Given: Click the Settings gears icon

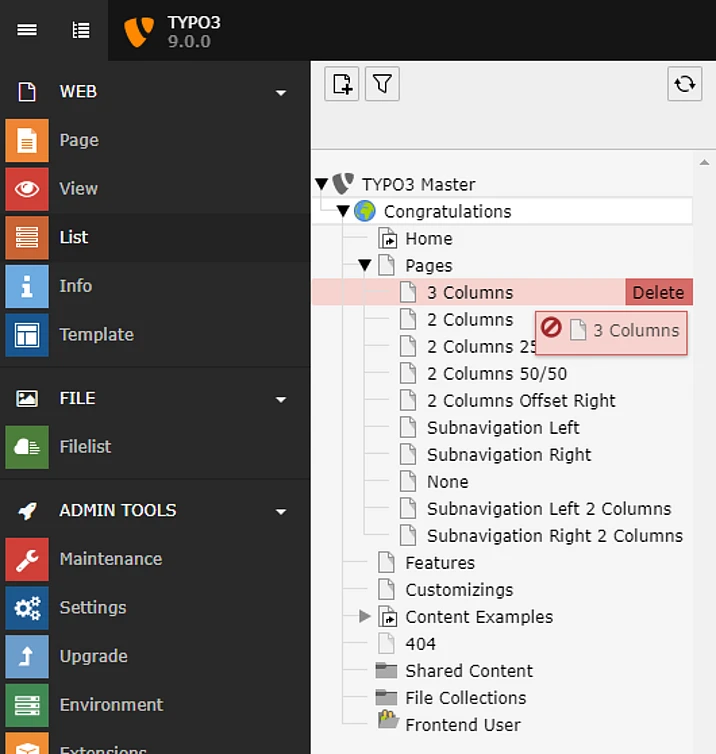Looking at the screenshot, I should point(27,608).
